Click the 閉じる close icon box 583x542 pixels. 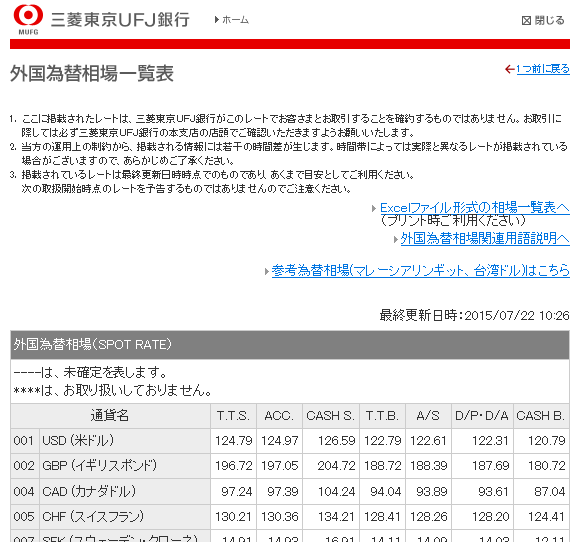(x=526, y=20)
